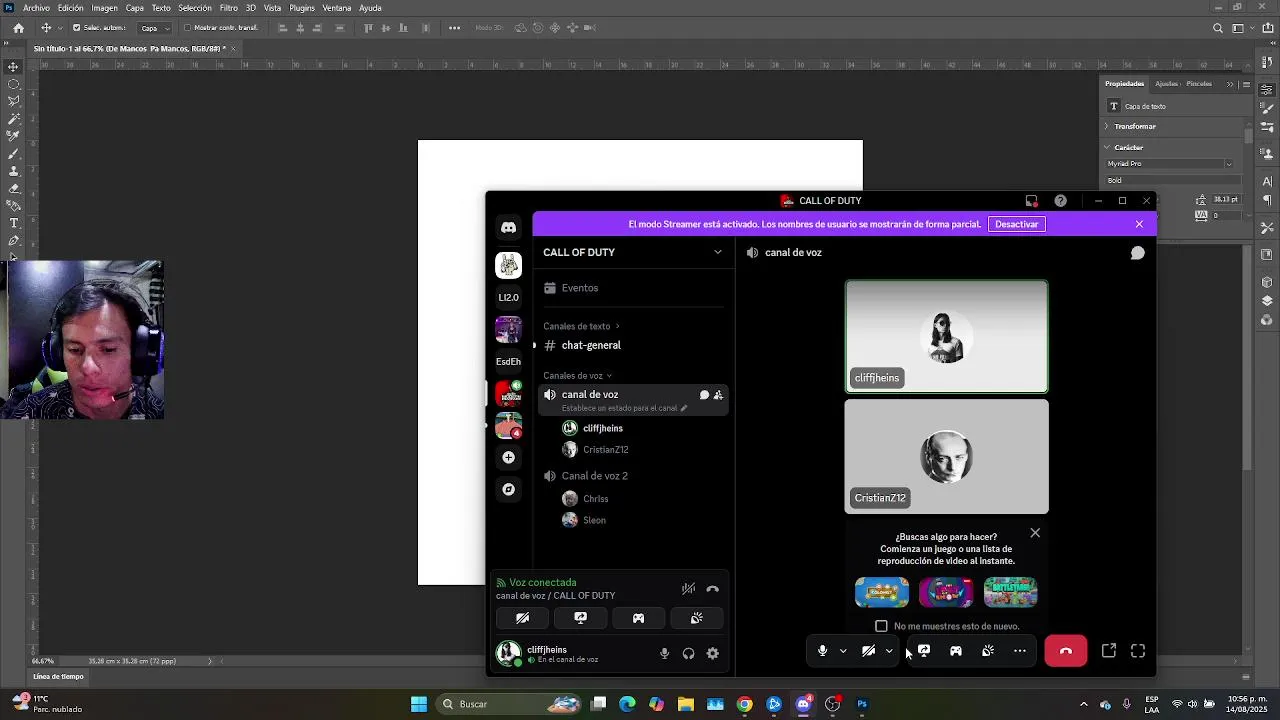Open Discord user settings gear
Screen dimensions: 1280x720
pyautogui.click(x=712, y=653)
